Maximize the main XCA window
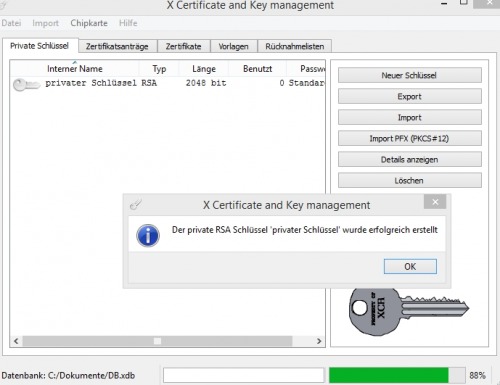The width and height of the screenshot is (500, 385). (464, 3)
